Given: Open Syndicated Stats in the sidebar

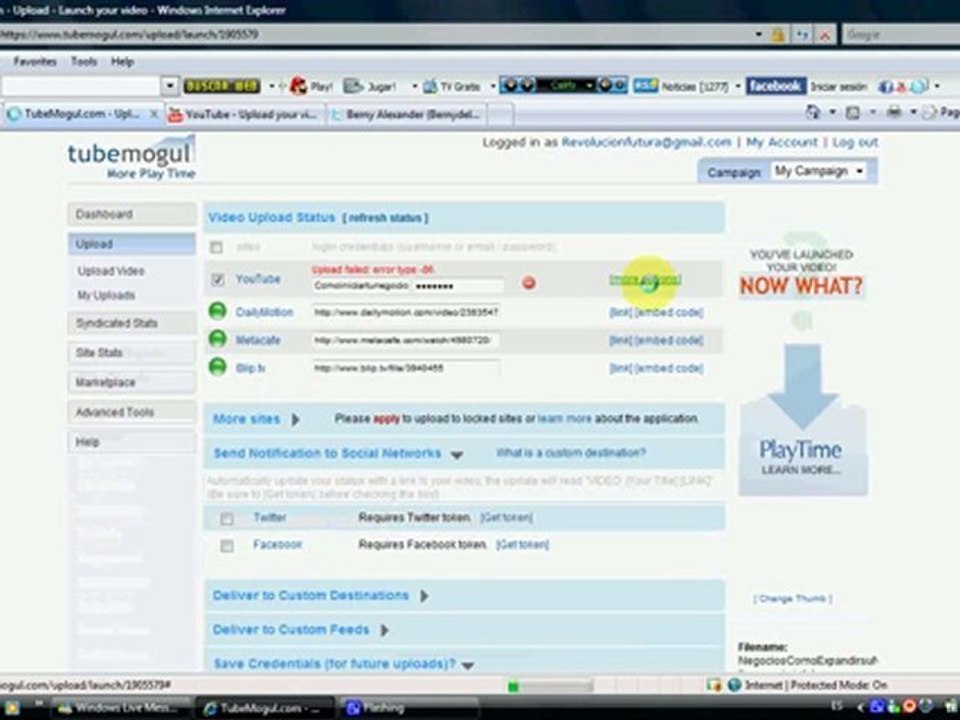Looking at the screenshot, I should coord(132,323).
